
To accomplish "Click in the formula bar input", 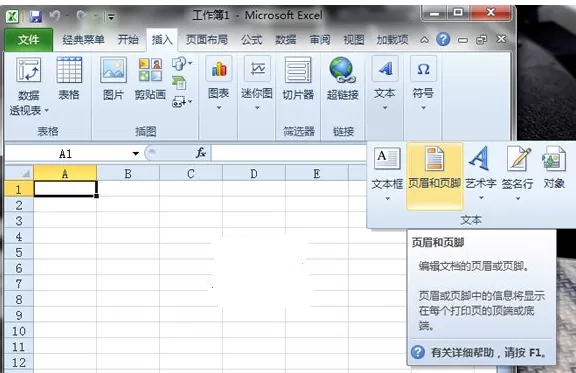I will tap(289, 154).
